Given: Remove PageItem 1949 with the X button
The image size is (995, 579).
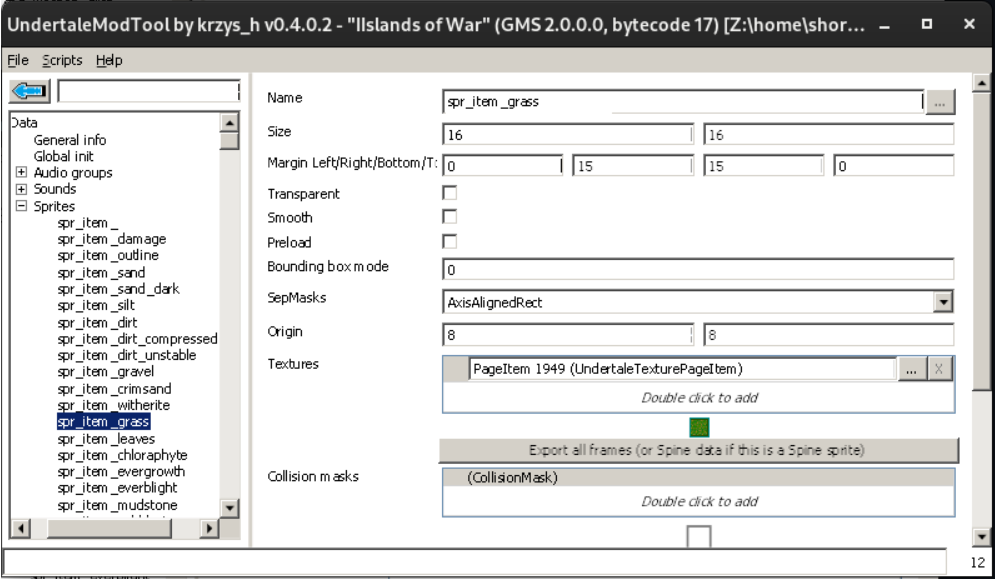Looking at the screenshot, I should tap(939, 369).
